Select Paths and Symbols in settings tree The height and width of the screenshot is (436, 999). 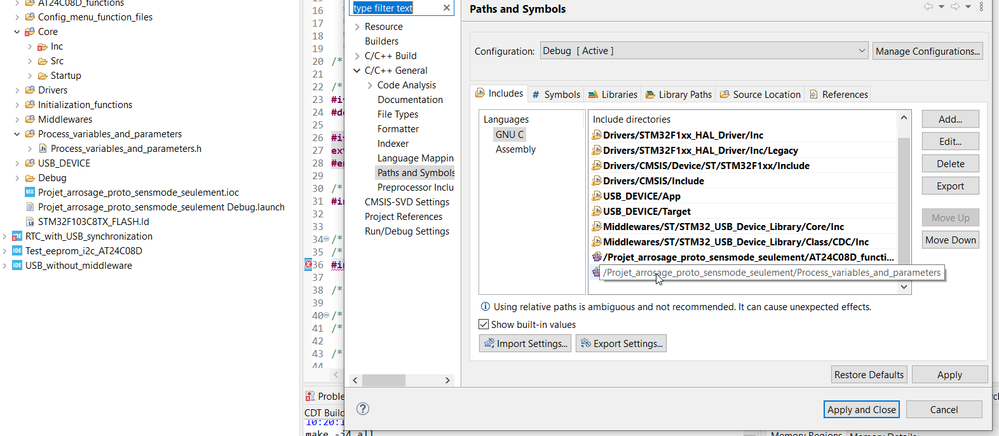(415, 173)
